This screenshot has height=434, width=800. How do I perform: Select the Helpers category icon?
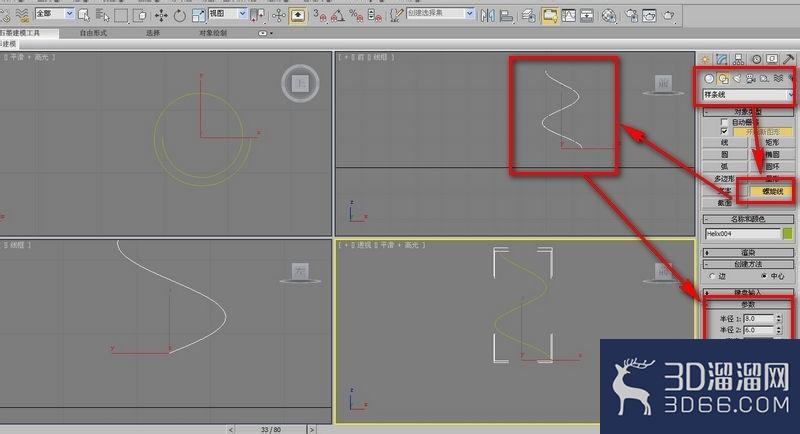tap(764, 79)
